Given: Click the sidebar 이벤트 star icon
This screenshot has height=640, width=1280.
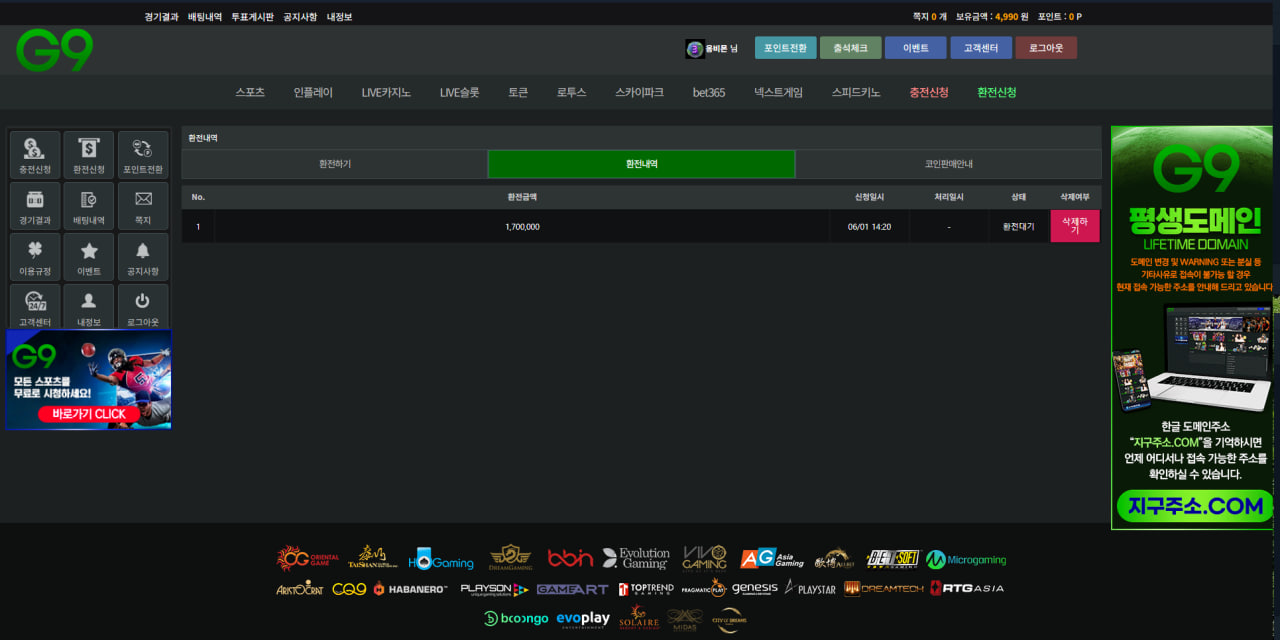Looking at the screenshot, I should coord(89,252).
